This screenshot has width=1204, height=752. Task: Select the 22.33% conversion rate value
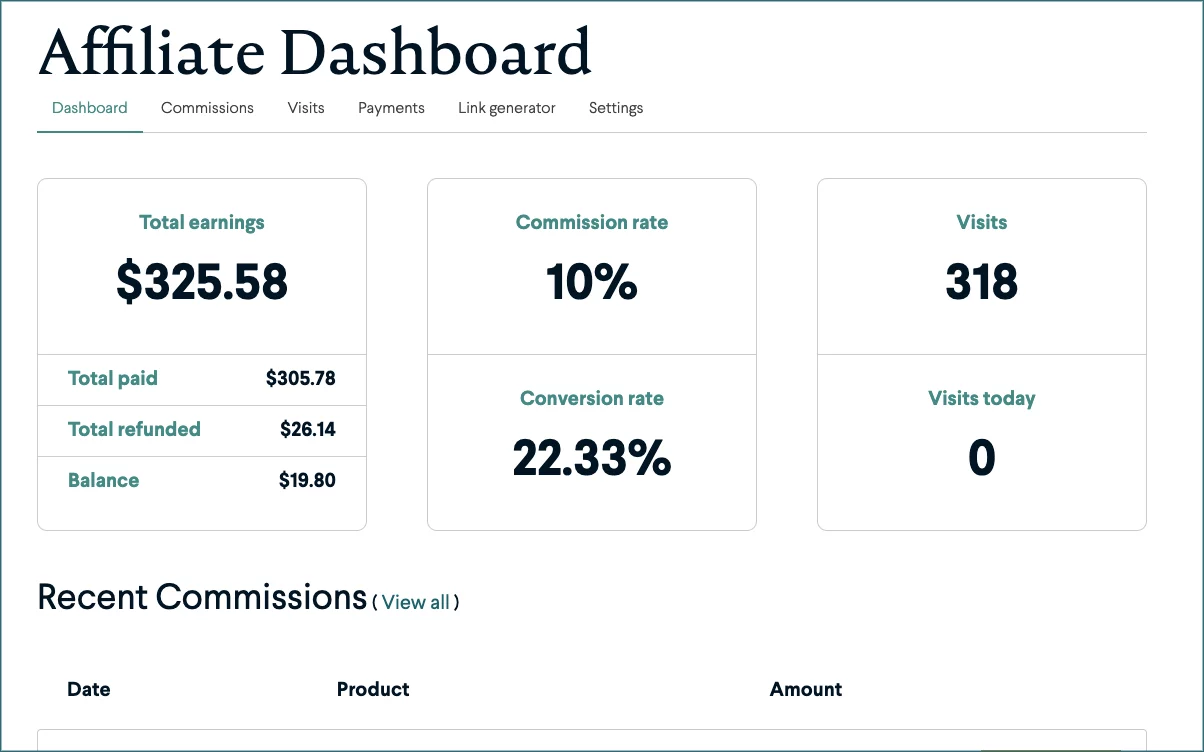pyautogui.click(x=592, y=458)
